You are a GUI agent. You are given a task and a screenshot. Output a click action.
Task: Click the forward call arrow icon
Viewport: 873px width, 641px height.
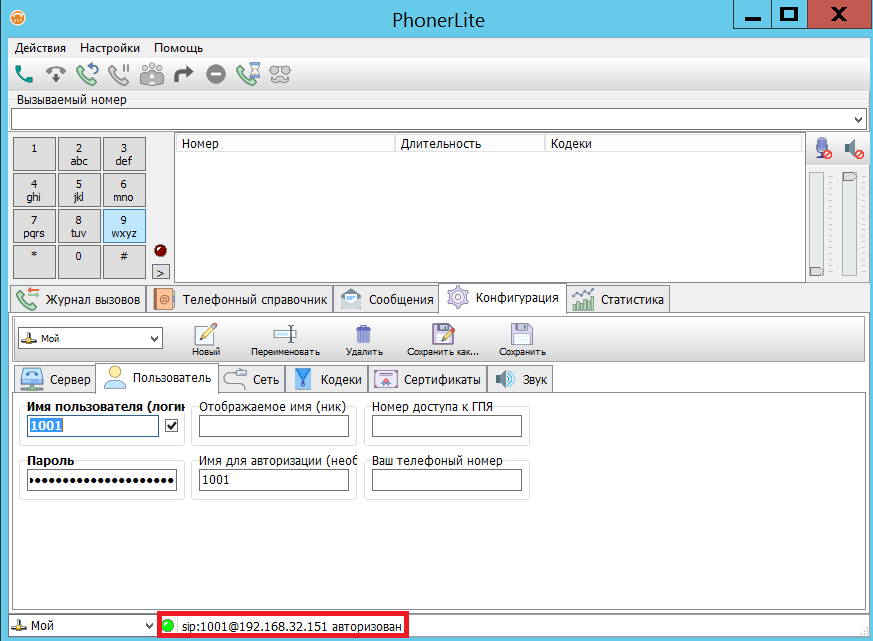coord(183,74)
